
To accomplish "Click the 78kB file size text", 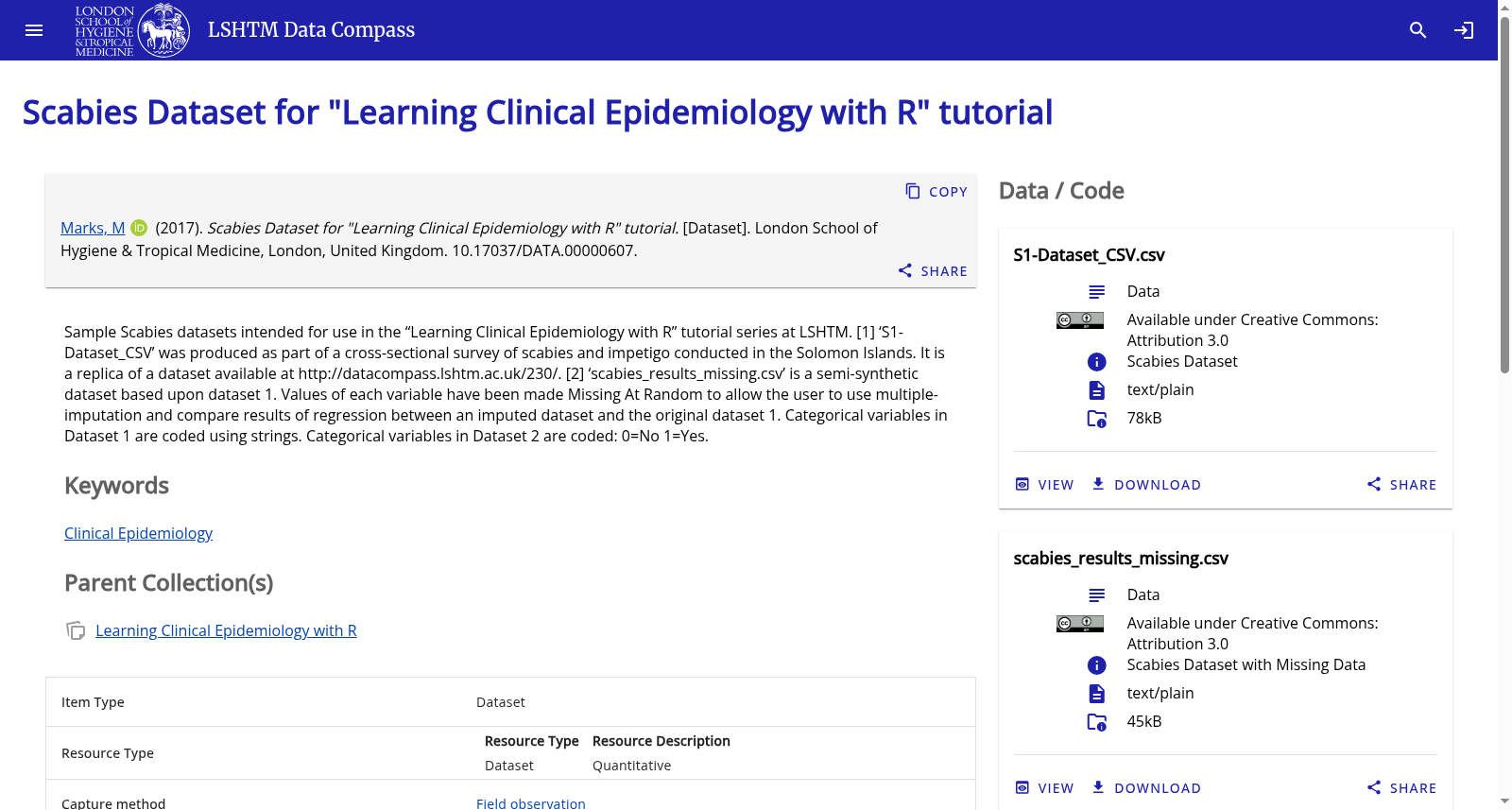I will (1144, 418).
